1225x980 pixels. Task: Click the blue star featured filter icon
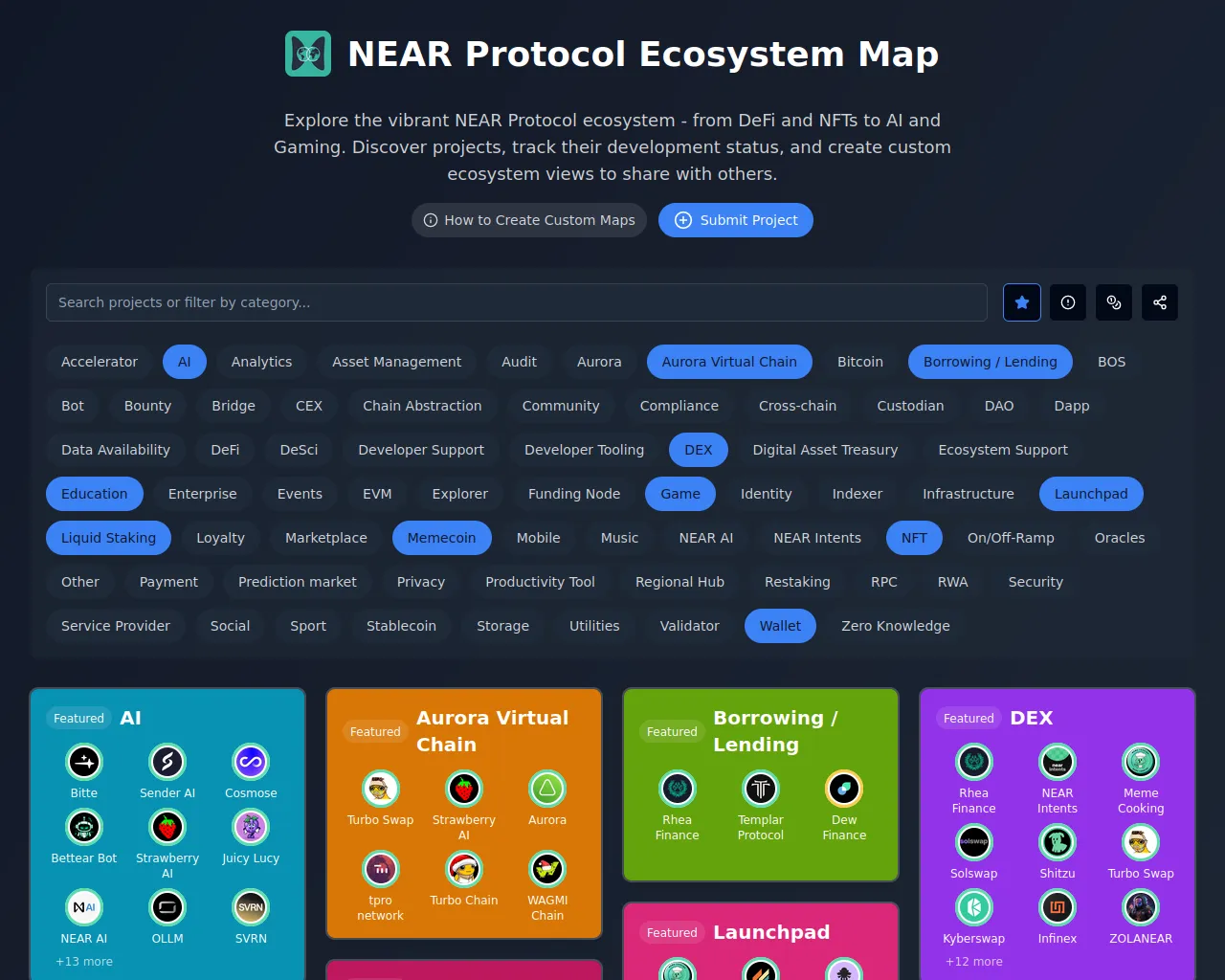tap(1022, 302)
